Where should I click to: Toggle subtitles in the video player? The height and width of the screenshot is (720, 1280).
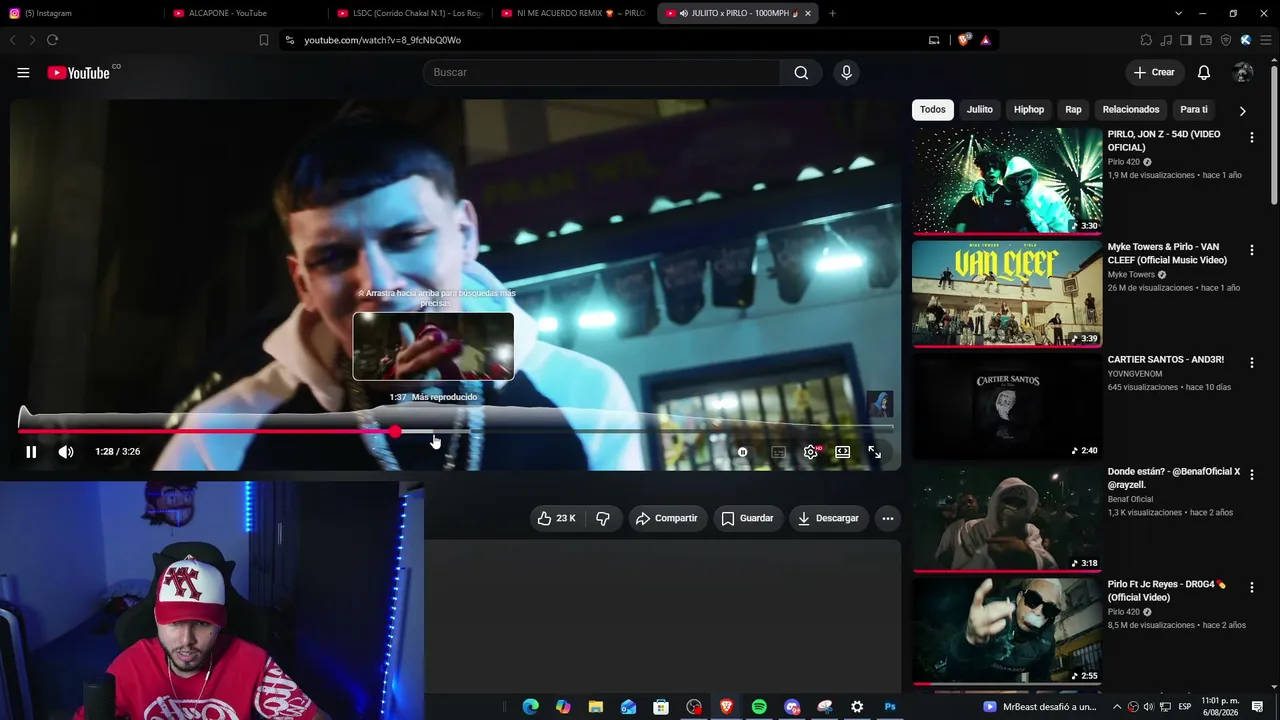tap(778, 452)
